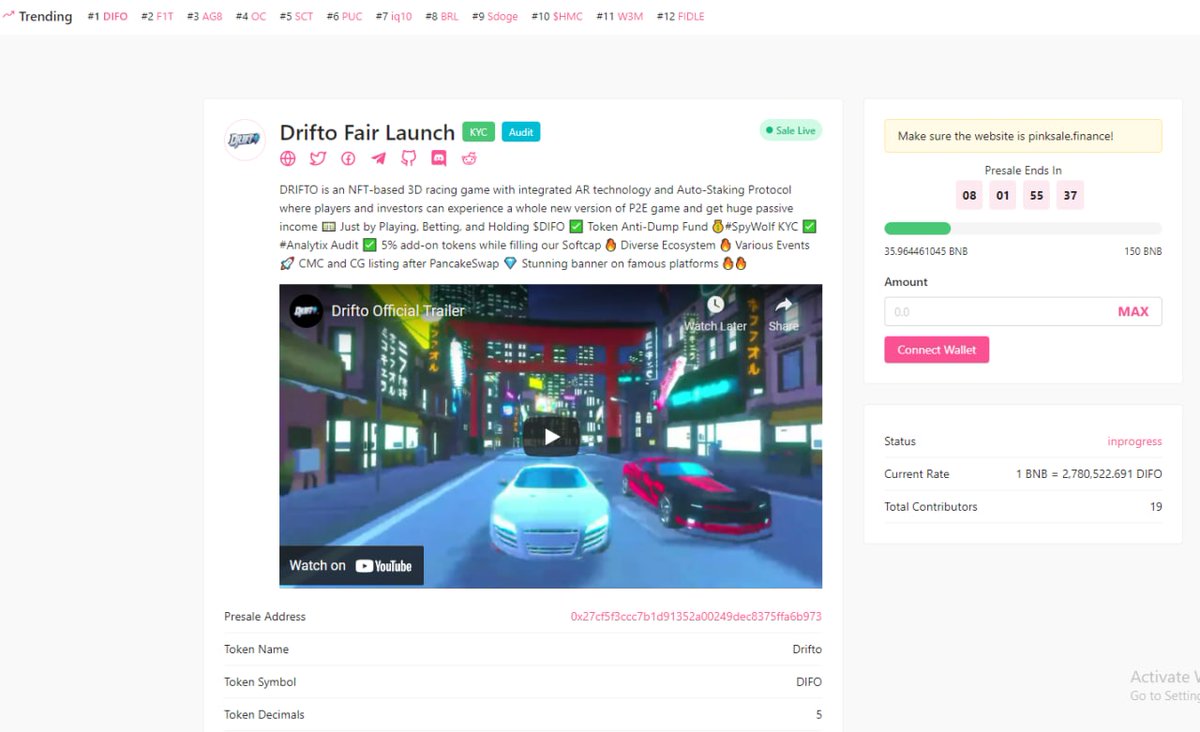Focus the Amount input field
Image resolution: width=1200 pixels, height=732 pixels.
point(1023,312)
